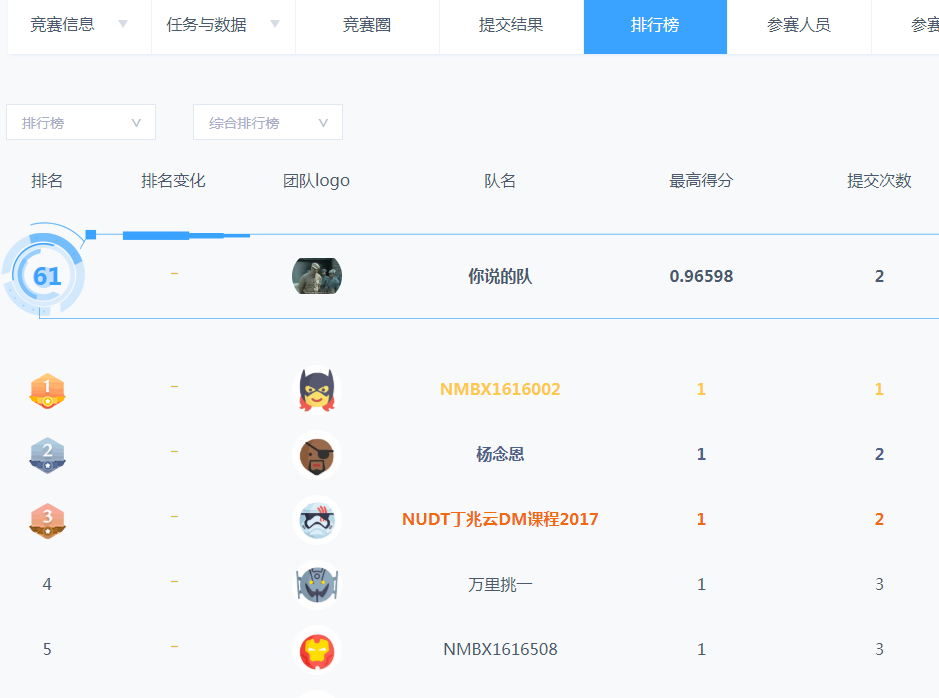Open the 综合排行榜 selector dropdown

[x=267, y=122]
